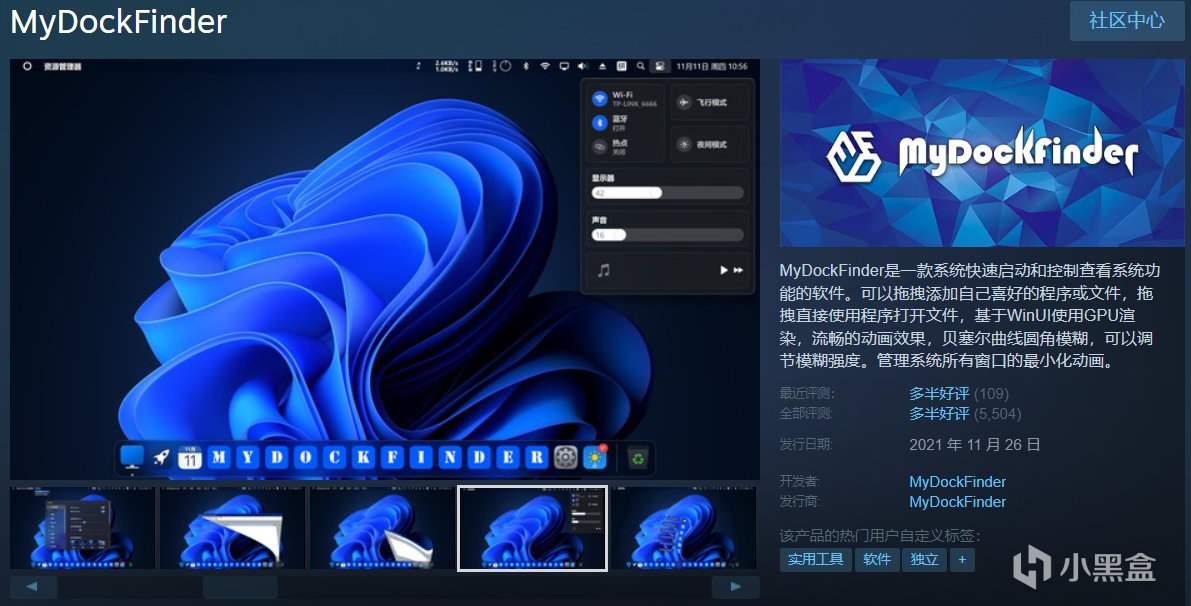Click the letter C dock icon
1191x606 pixels.
(x=334, y=457)
